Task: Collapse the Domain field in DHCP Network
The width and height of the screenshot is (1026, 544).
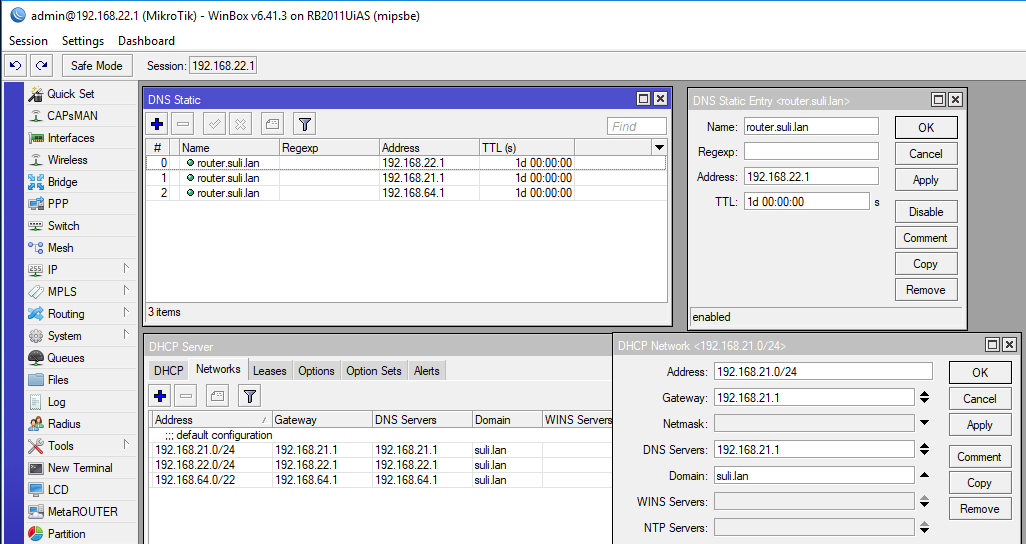Action: (925, 476)
